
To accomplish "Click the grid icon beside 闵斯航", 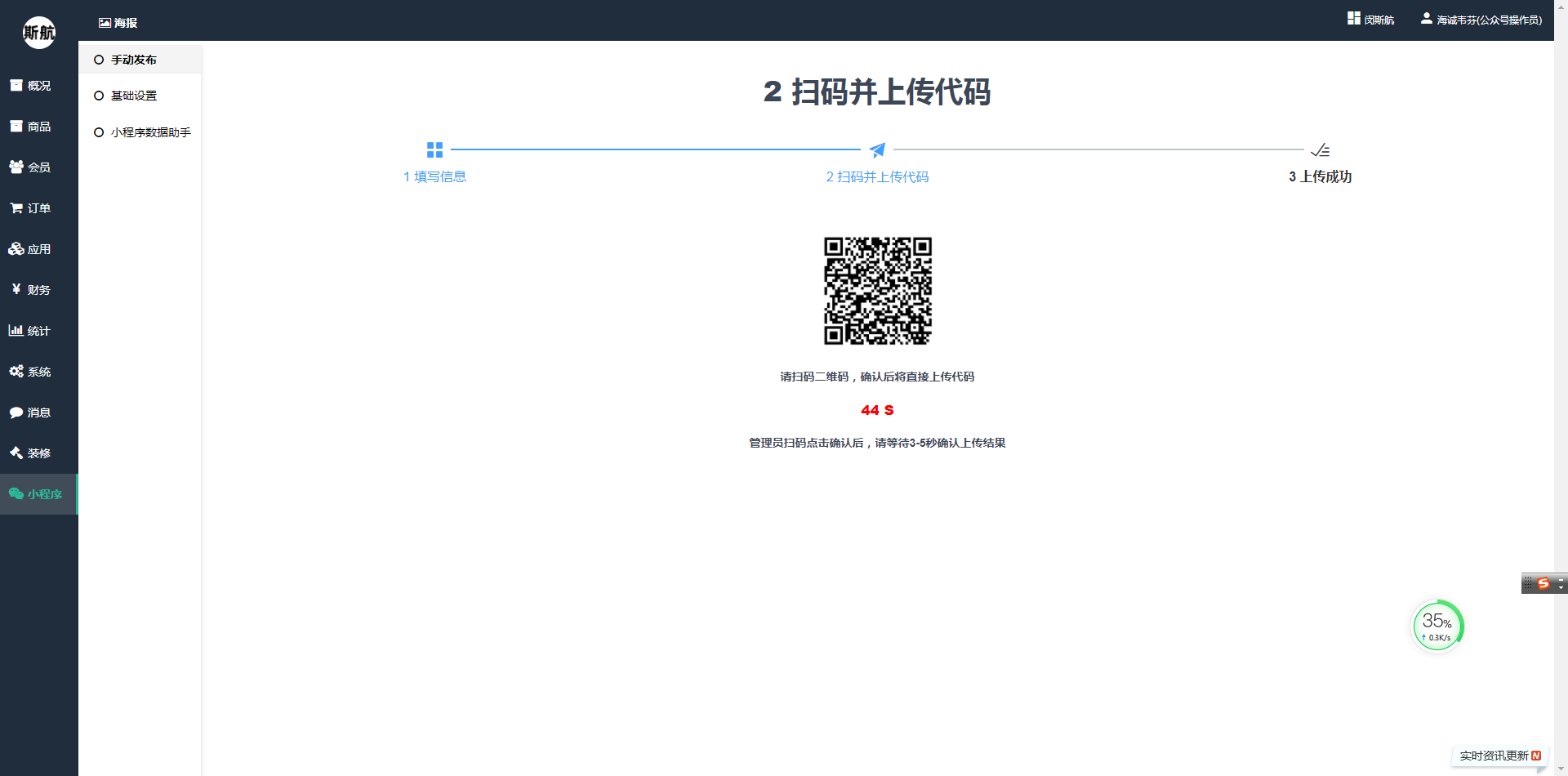I will 1354,18.
